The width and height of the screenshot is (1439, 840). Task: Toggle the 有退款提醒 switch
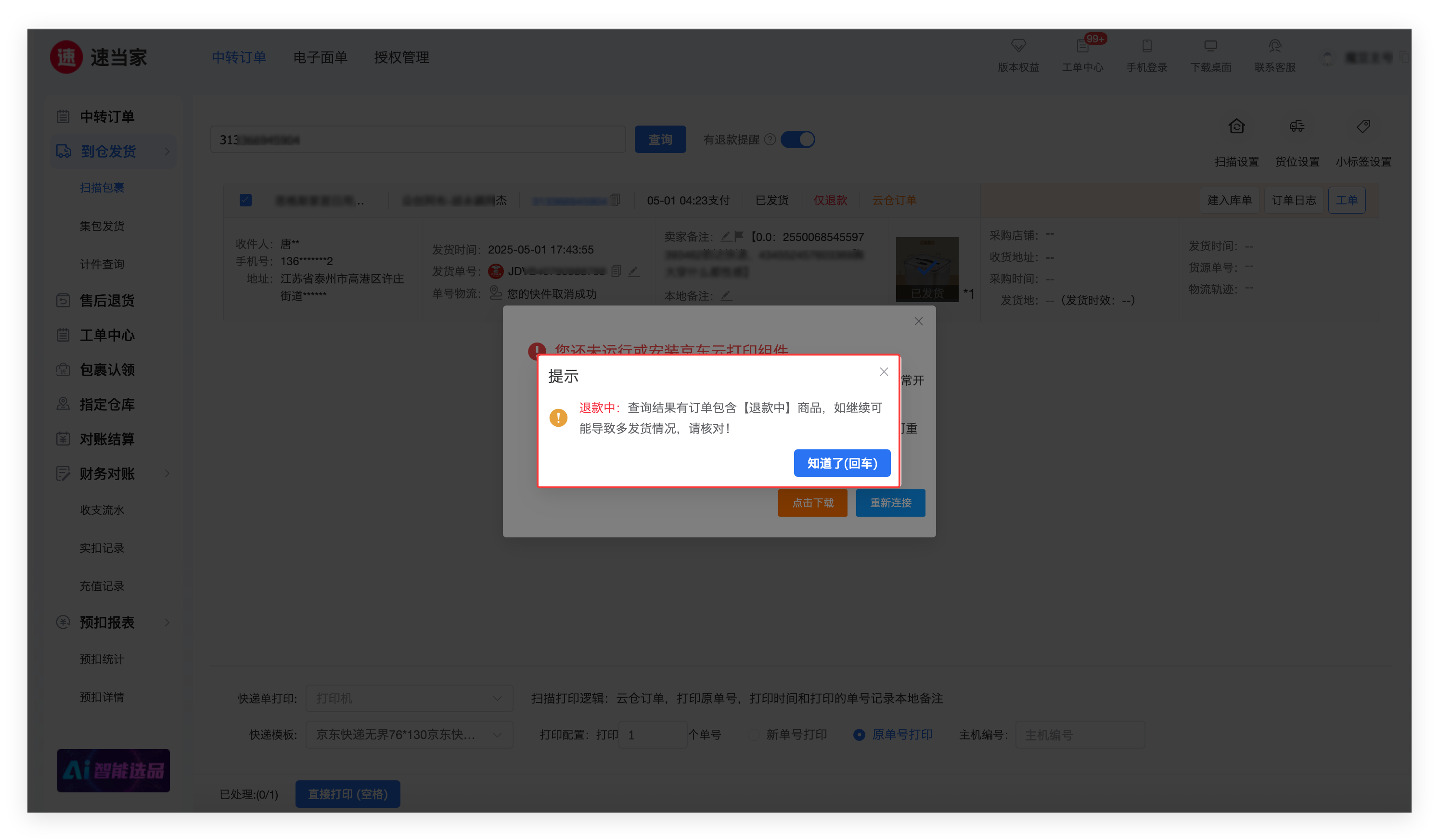point(798,140)
